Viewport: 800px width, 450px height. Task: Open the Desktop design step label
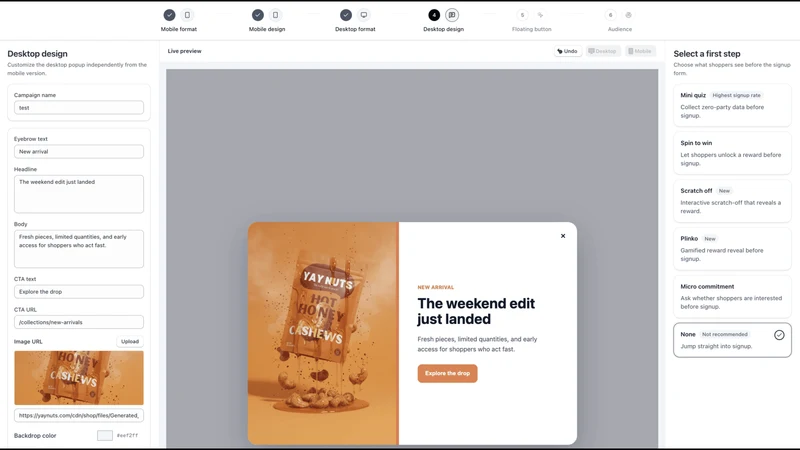tap(443, 29)
